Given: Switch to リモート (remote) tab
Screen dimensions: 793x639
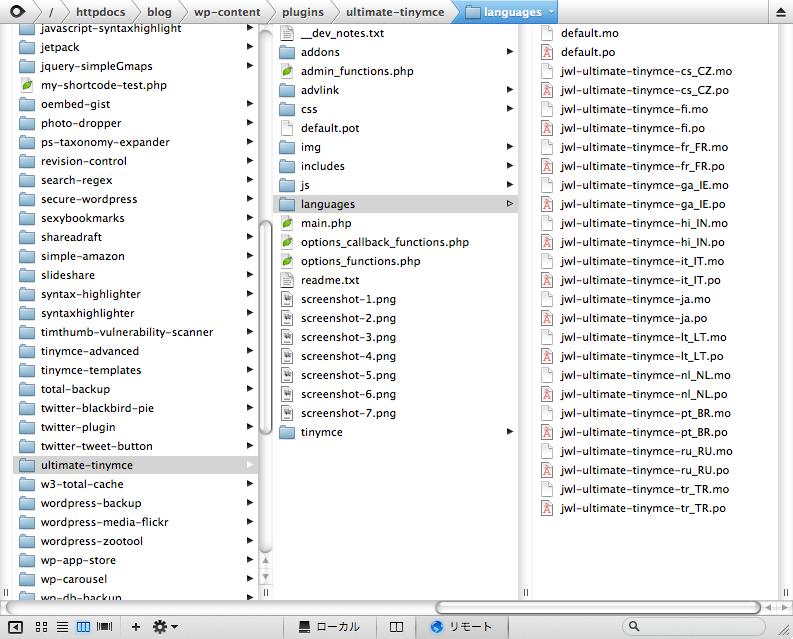Looking at the screenshot, I should 461,627.
